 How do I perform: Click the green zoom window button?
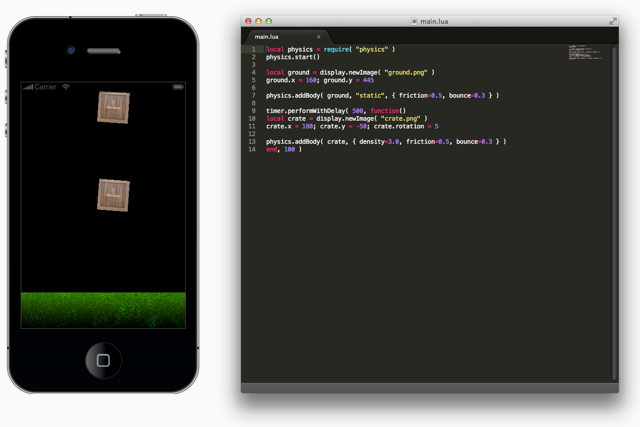(269, 21)
